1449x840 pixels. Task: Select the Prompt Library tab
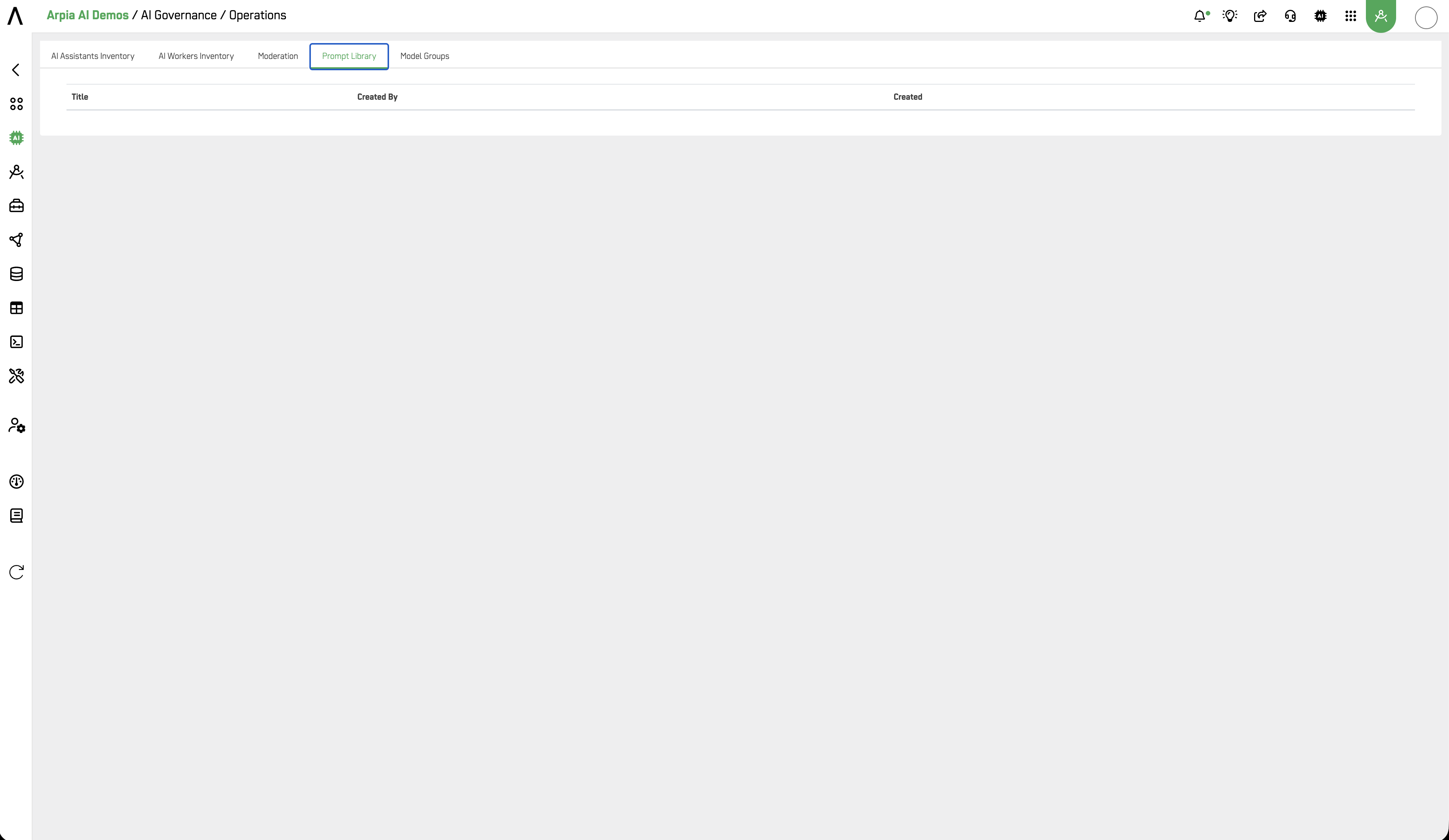(349, 56)
